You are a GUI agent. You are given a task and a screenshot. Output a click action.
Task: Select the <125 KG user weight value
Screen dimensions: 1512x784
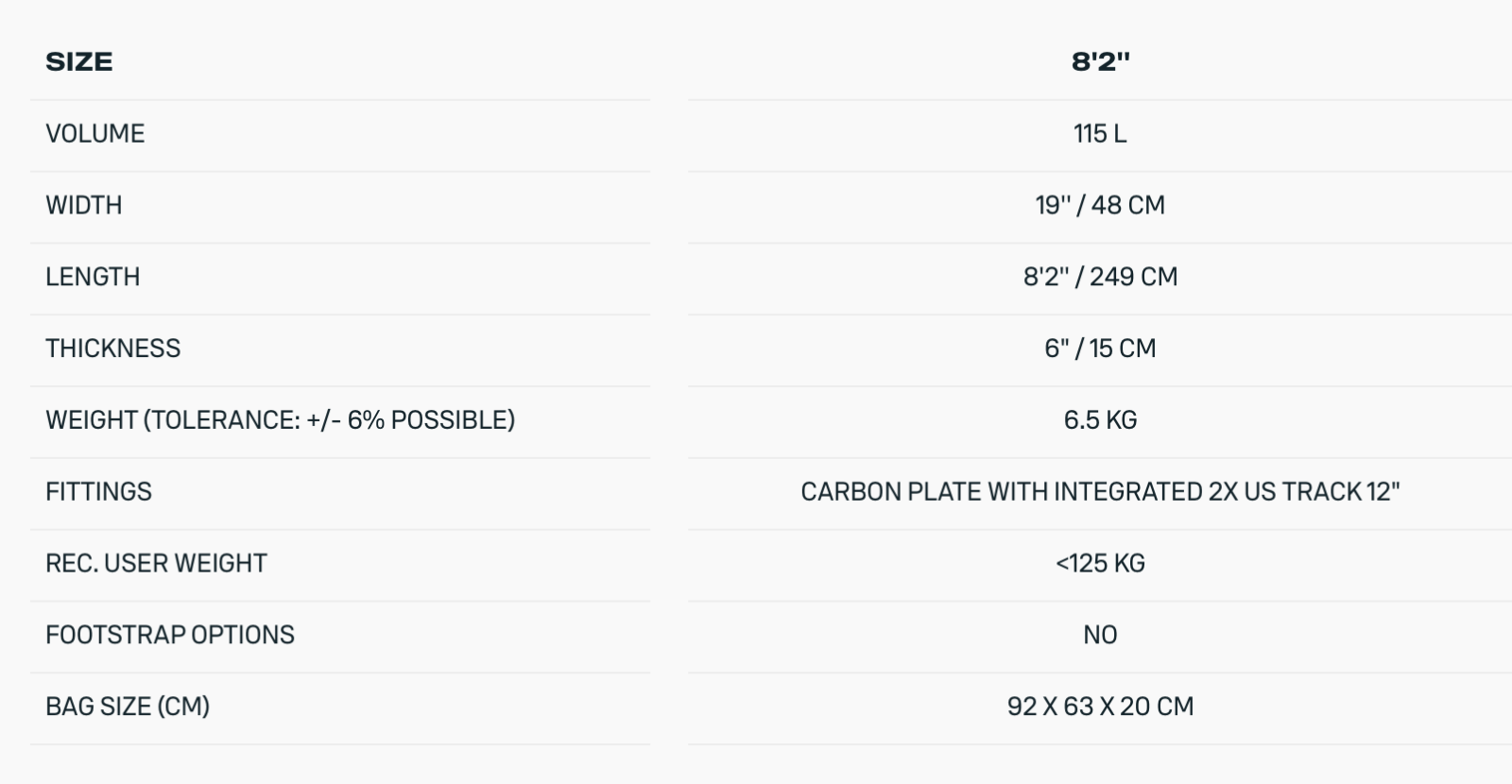[x=1100, y=564]
